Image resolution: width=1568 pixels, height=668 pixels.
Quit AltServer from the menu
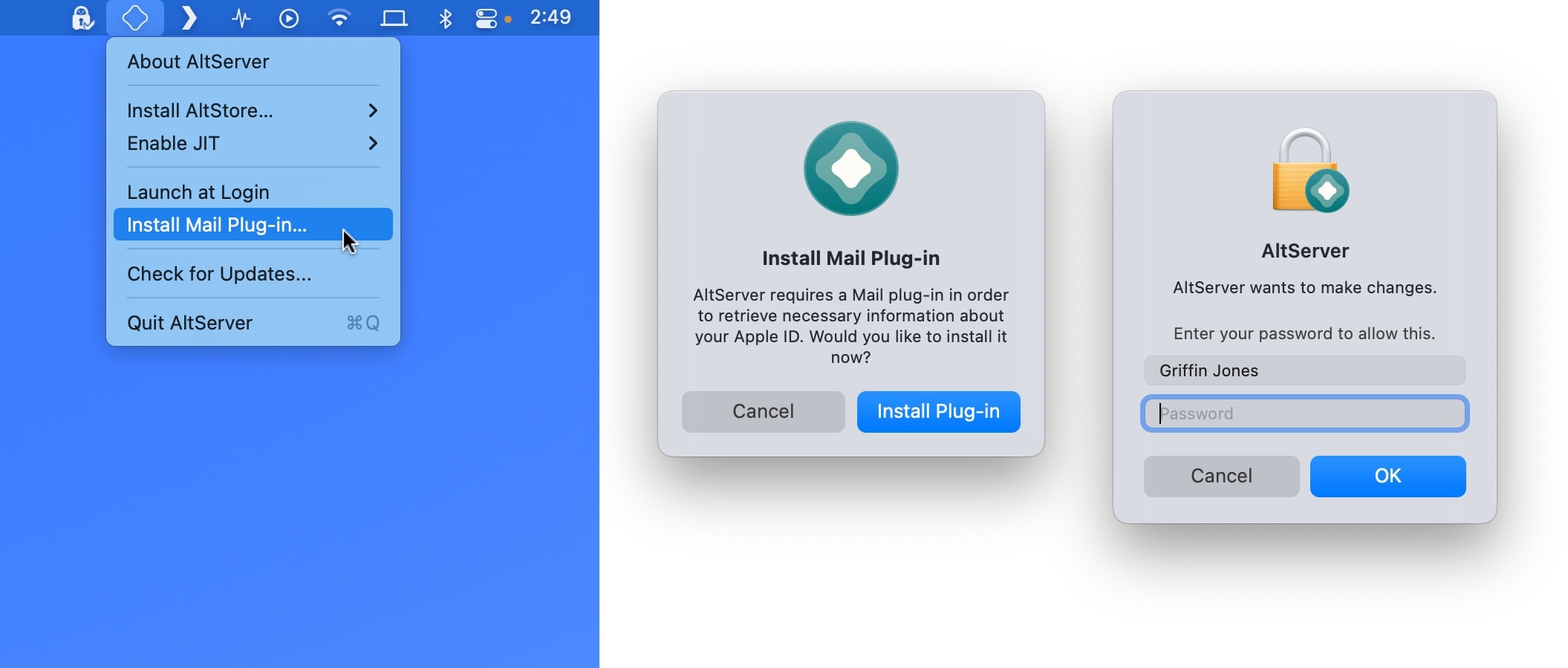[x=190, y=323]
